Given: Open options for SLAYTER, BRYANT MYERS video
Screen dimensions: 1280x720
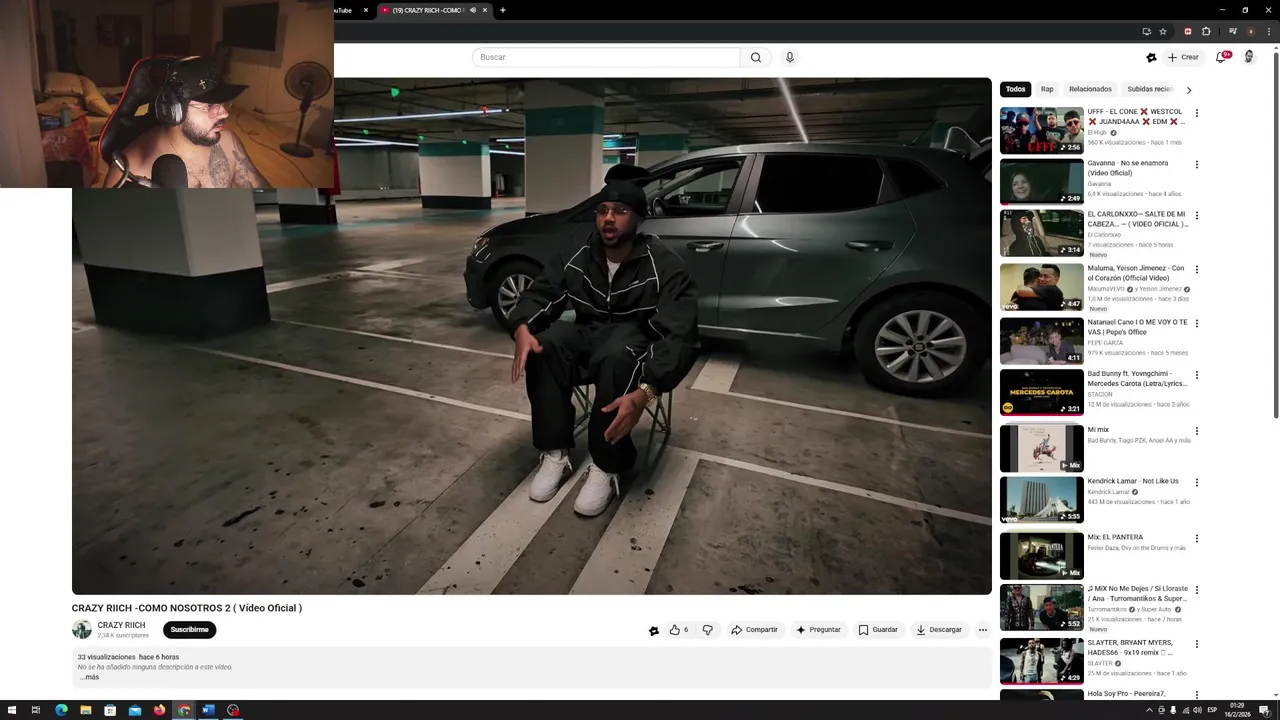Looking at the screenshot, I should (1196, 644).
